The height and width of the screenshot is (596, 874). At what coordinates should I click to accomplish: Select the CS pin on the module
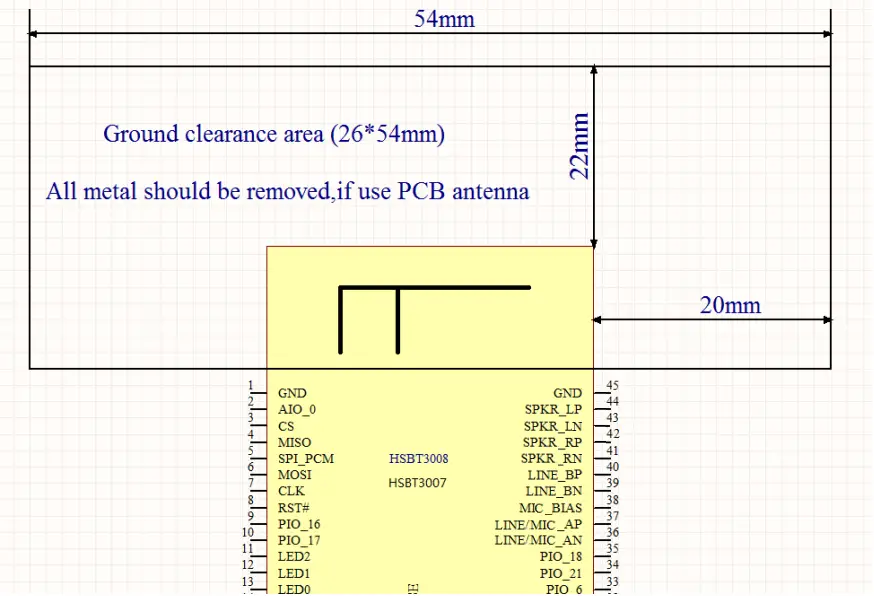[288, 426]
